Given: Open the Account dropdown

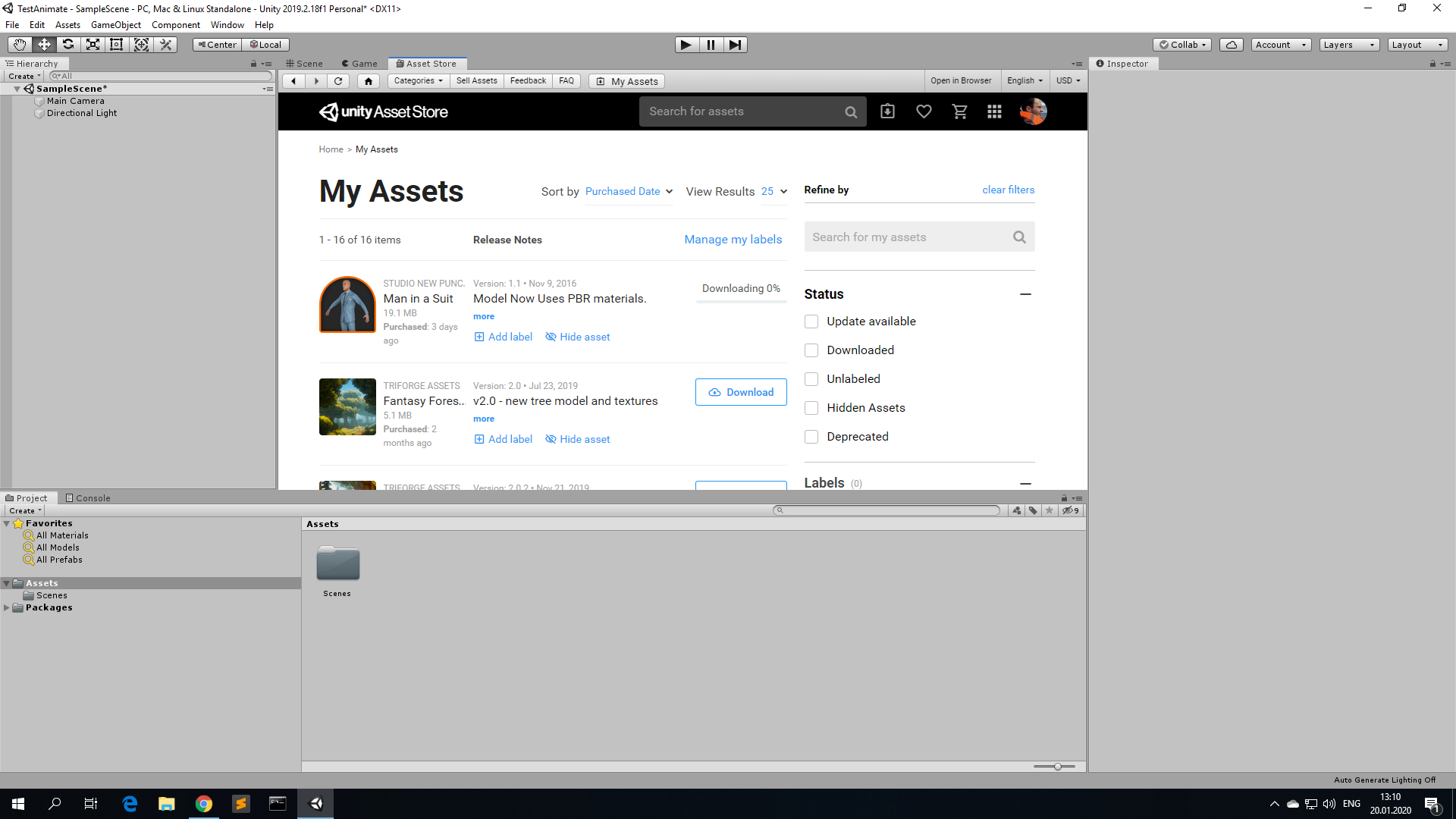Looking at the screenshot, I should [x=1281, y=45].
